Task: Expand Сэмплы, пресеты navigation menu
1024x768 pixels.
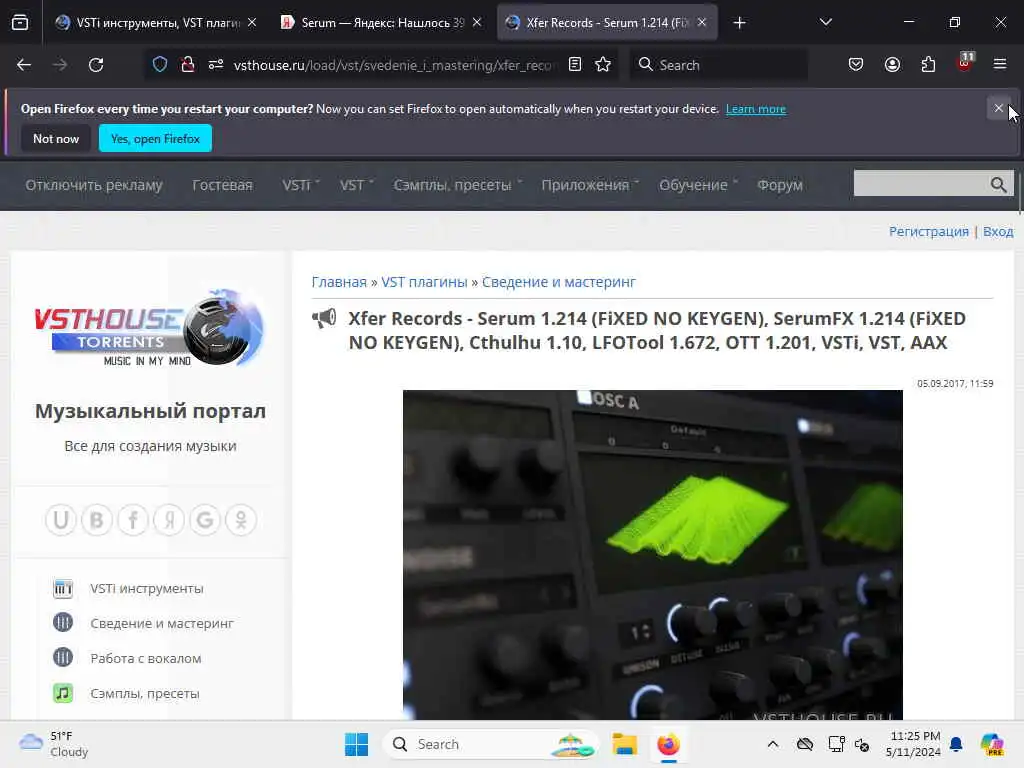Action: pos(458,185)
